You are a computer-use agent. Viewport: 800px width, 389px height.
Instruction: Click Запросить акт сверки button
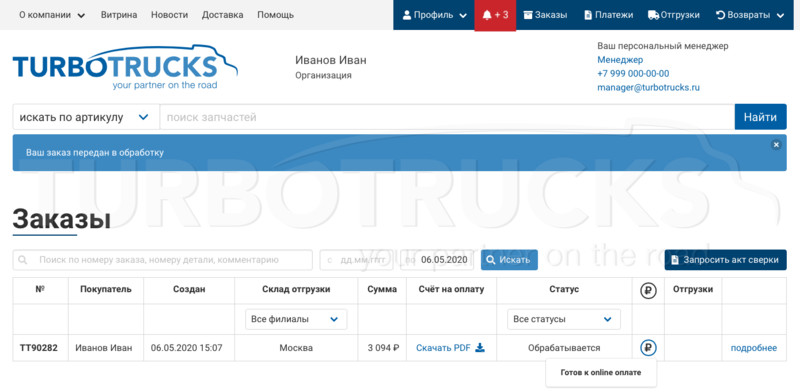725,260
